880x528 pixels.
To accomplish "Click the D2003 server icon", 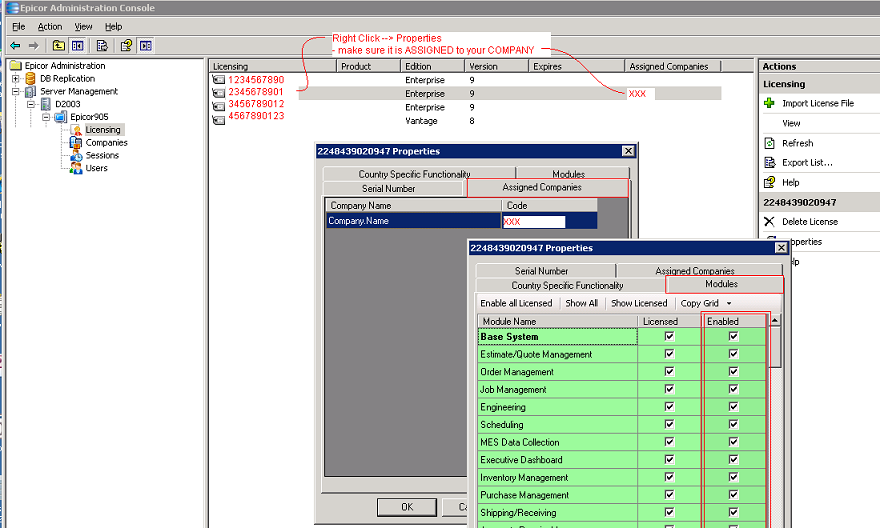I will [x=46, y=104].
